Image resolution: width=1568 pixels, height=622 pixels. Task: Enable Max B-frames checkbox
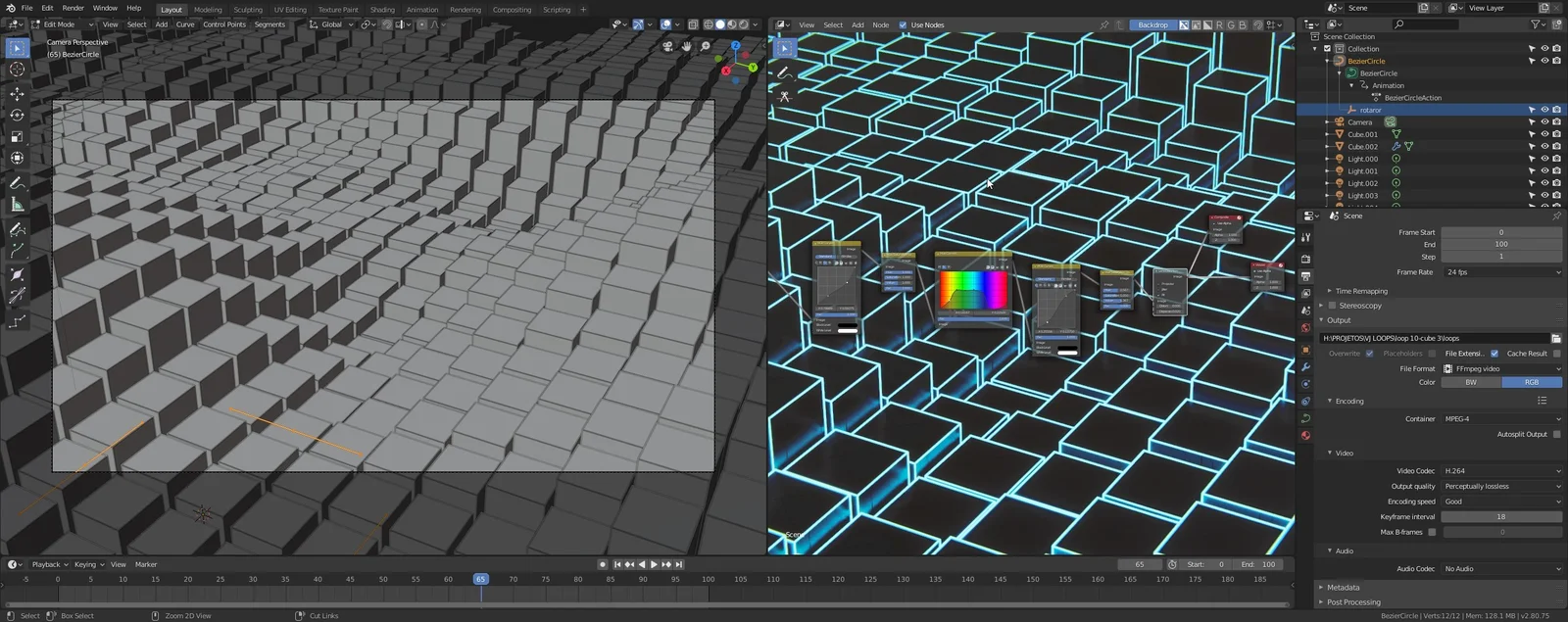point(1432,532)
